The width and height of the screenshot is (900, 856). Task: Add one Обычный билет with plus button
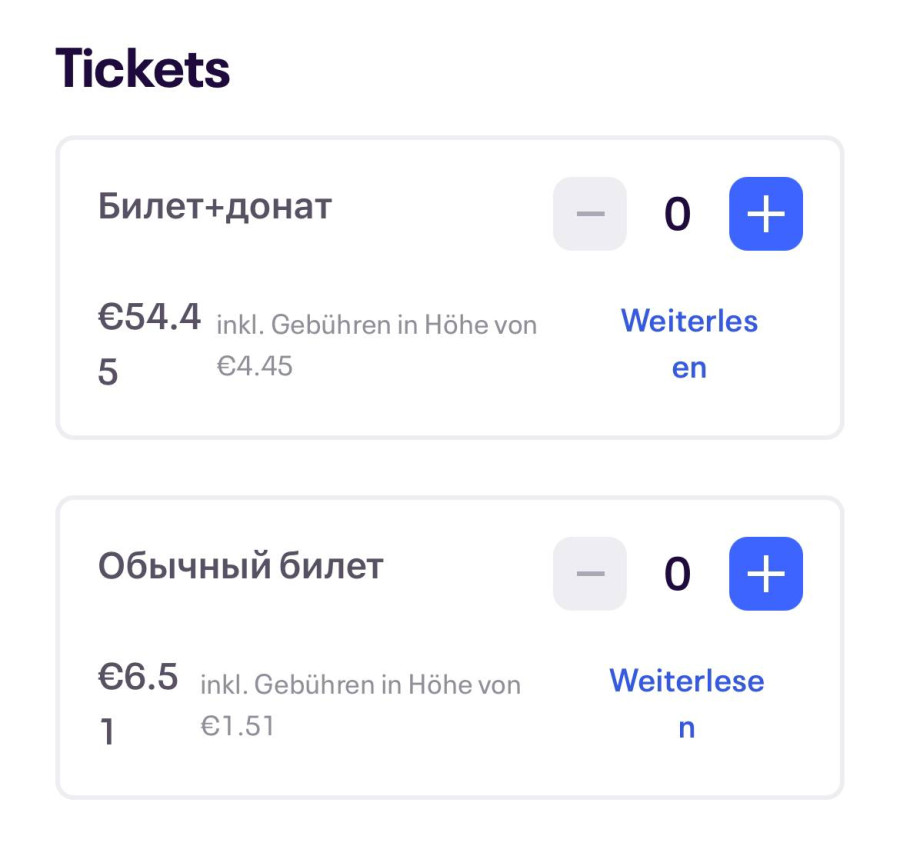pos(766,574)
